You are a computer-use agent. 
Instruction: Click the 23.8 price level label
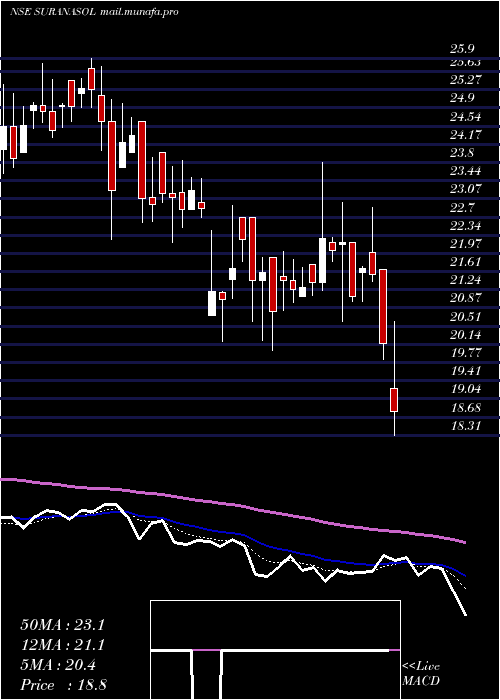462,153
